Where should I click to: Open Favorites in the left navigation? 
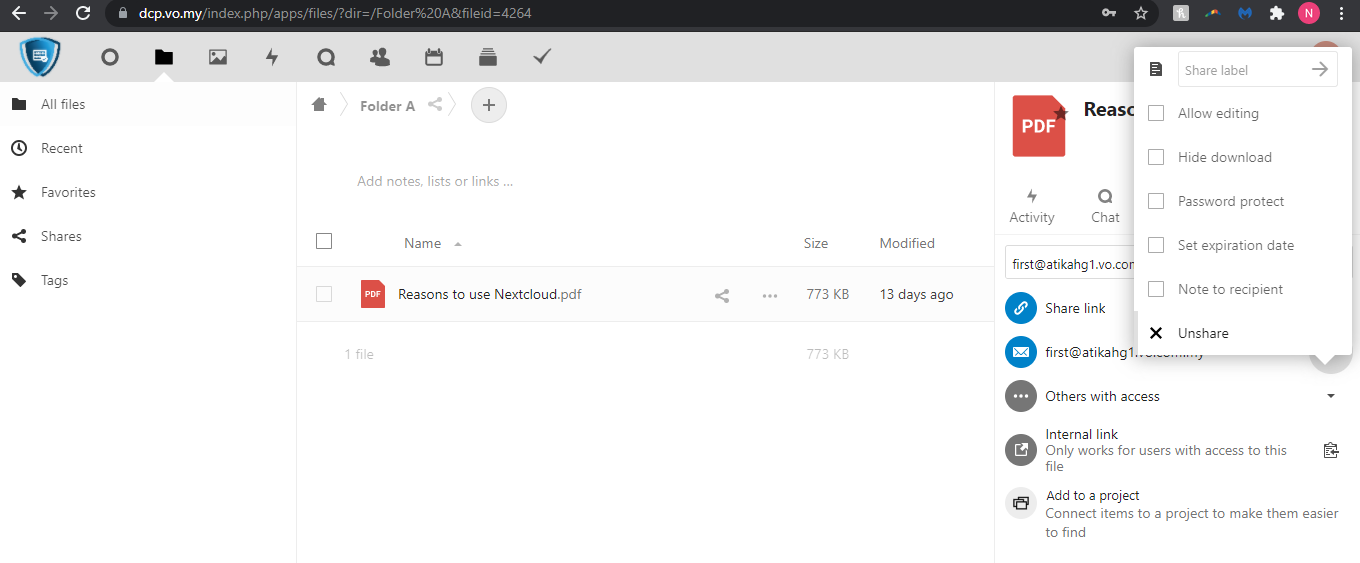(x=68, y=192)
